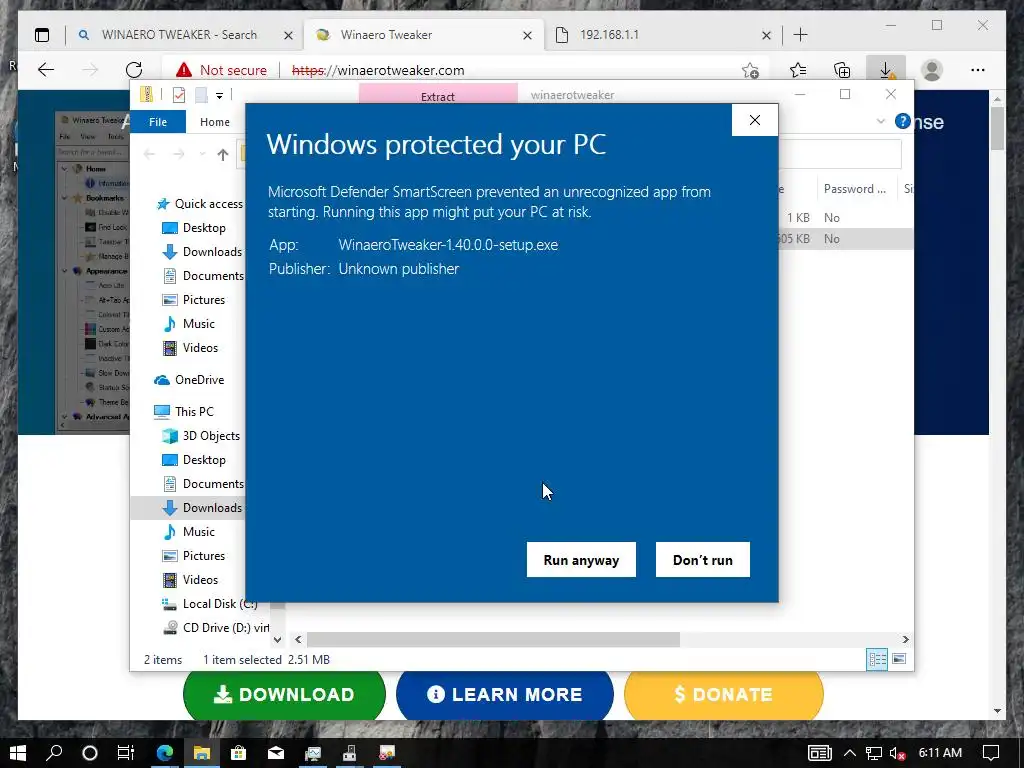Open taskbar Search icon
This screenshot has height=768, width=1024.
point(54,753)
